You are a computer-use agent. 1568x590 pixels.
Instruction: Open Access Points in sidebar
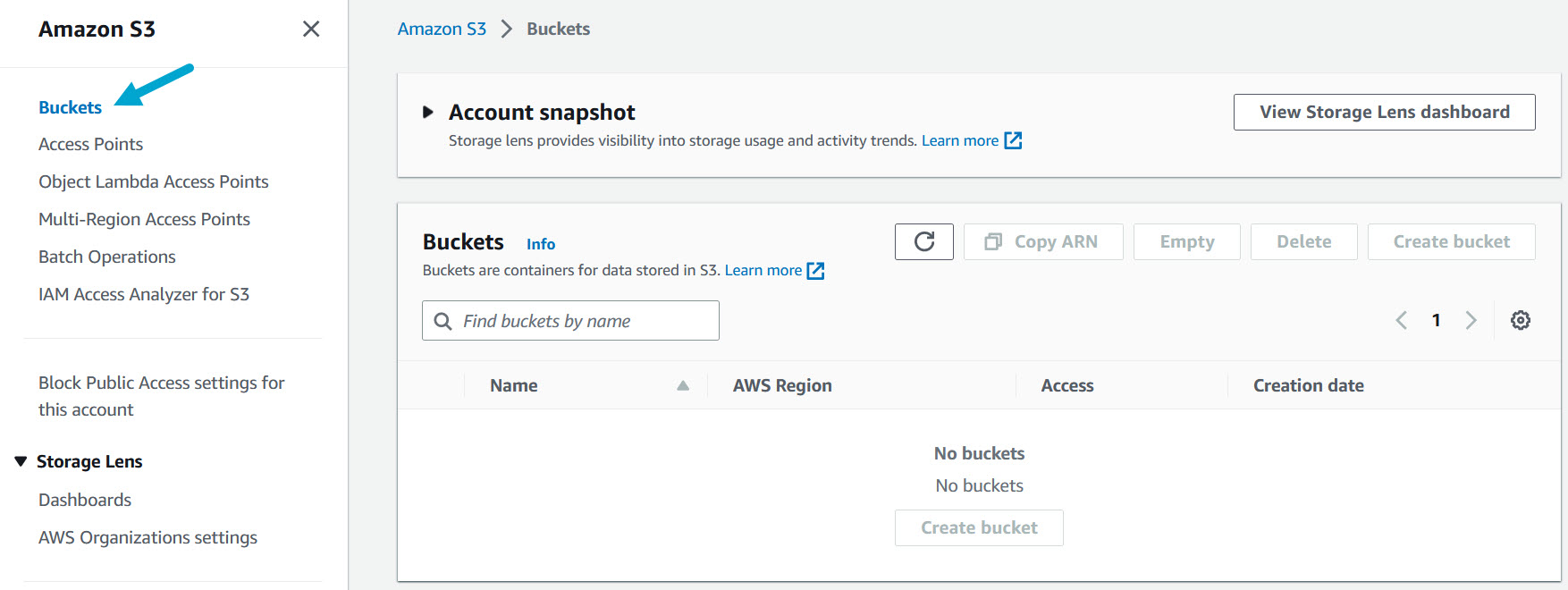[x=90, y=144]
